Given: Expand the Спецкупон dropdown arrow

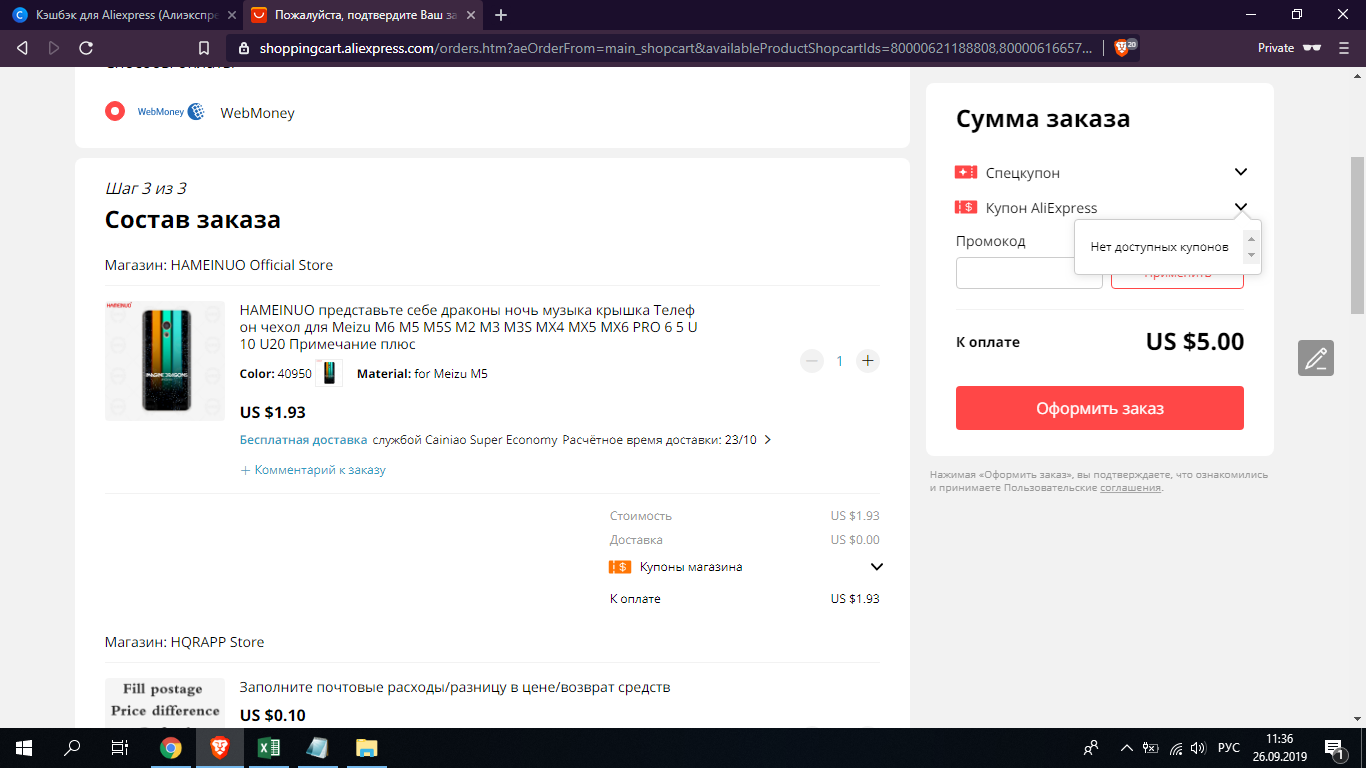Looking at the screenshot, I should 1241,172.
